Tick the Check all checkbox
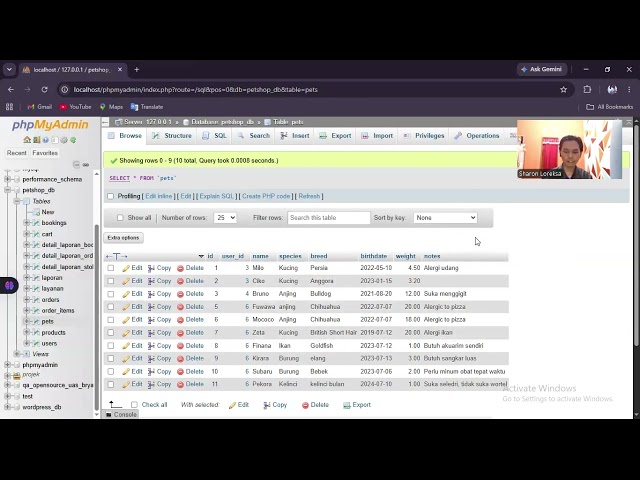This screenshot has height=480, width=640. [x=134, y=404]
